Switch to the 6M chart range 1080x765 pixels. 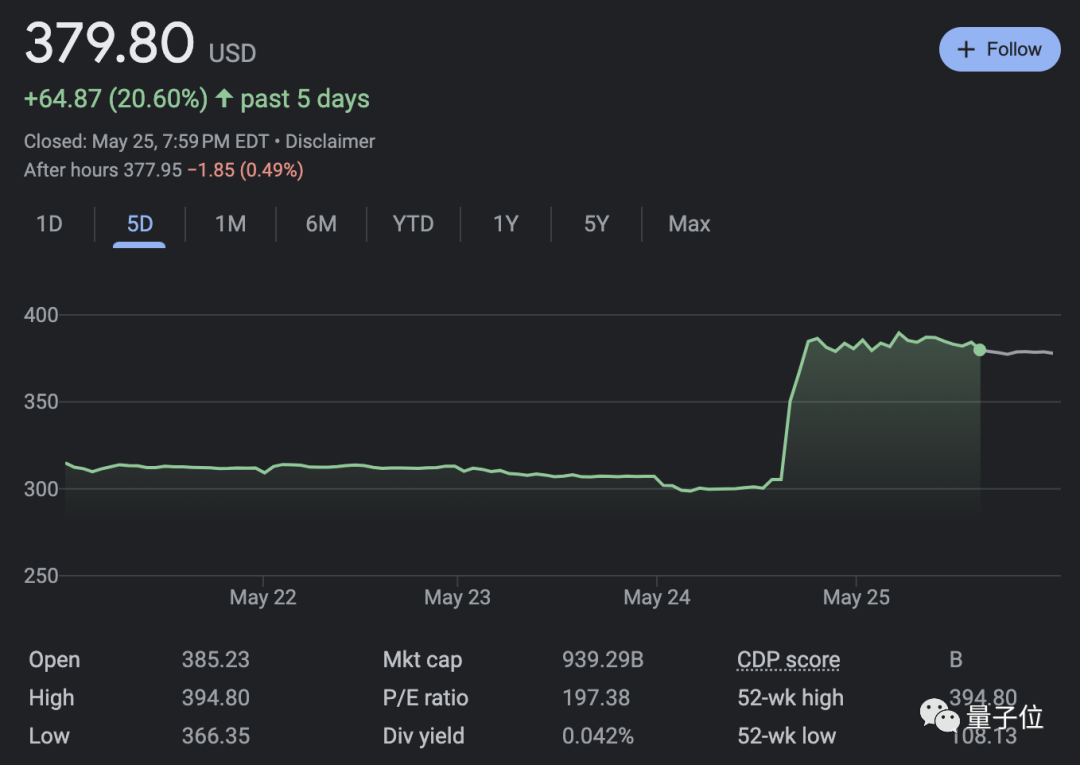(321, 224)
